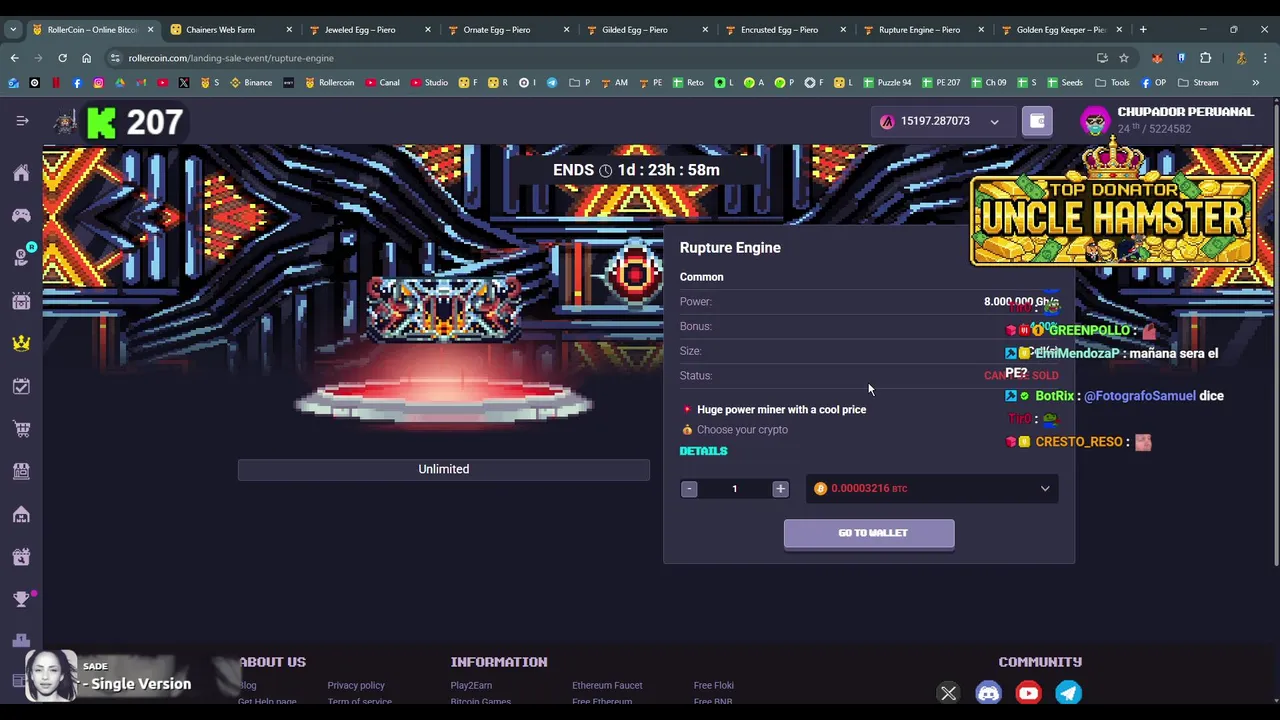This screenshot has width=1280, height=720.
Task: Open the browser extensions puzzle icon
Action: click(x=1206, y=58)
